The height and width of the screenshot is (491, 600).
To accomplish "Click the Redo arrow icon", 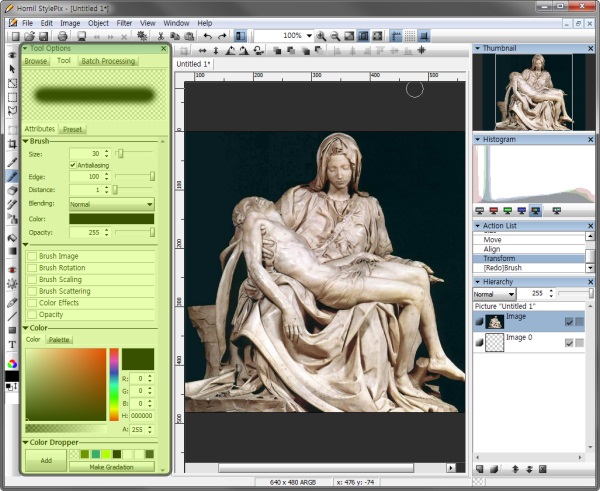I will pyautogui.click(x=222, y=36).
